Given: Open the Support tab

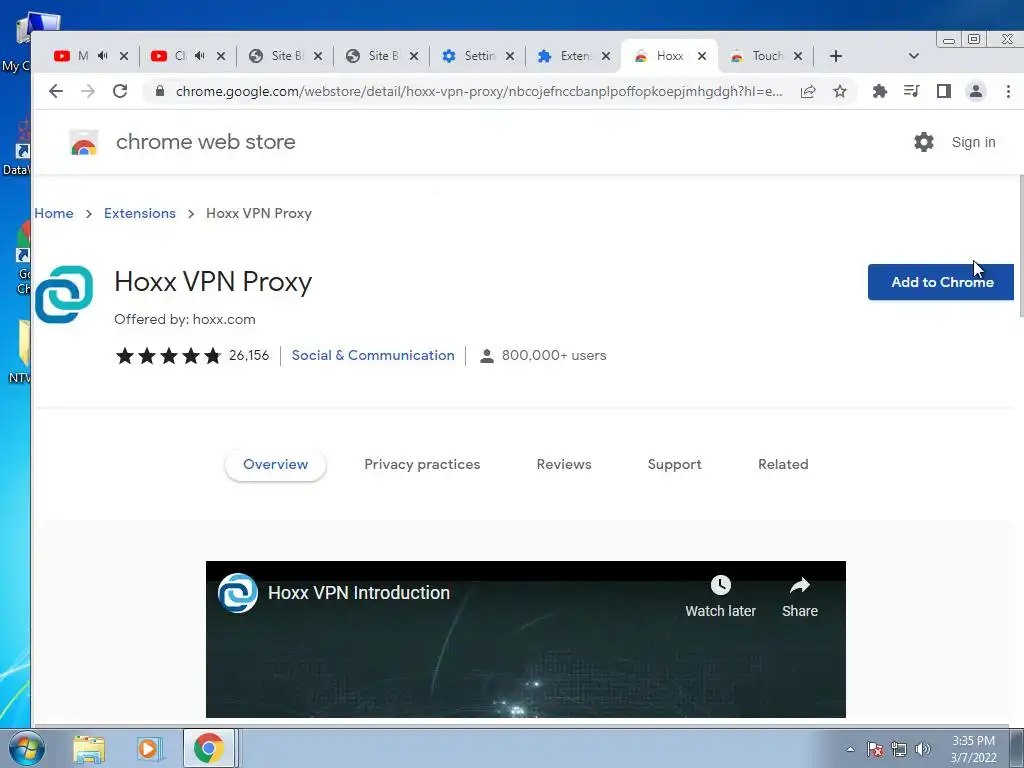Looking at the screenshot, I should click(x=674, y=464).
